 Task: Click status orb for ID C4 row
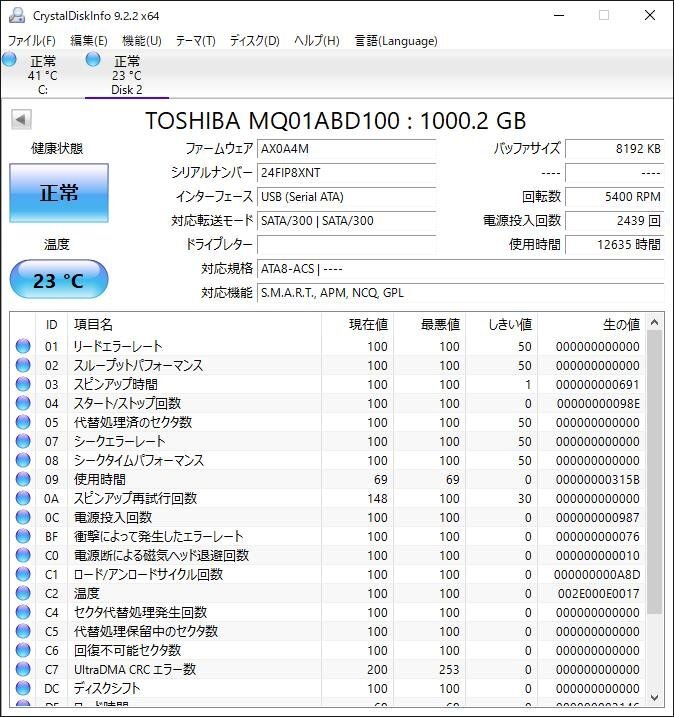tap(23, 612)
